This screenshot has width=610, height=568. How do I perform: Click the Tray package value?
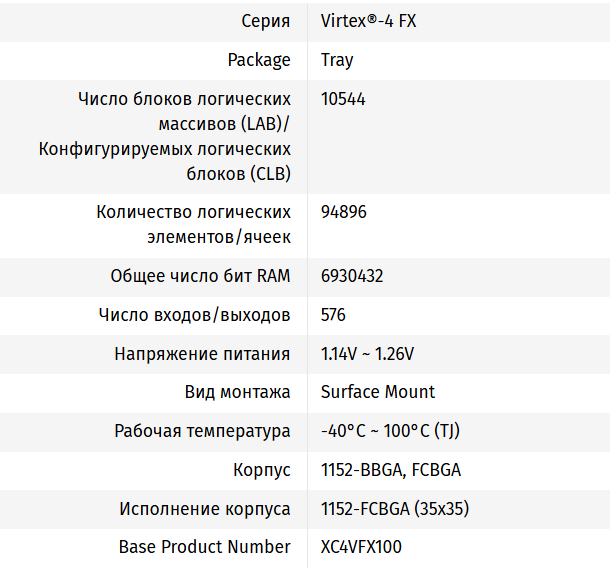tap(337, 60)
